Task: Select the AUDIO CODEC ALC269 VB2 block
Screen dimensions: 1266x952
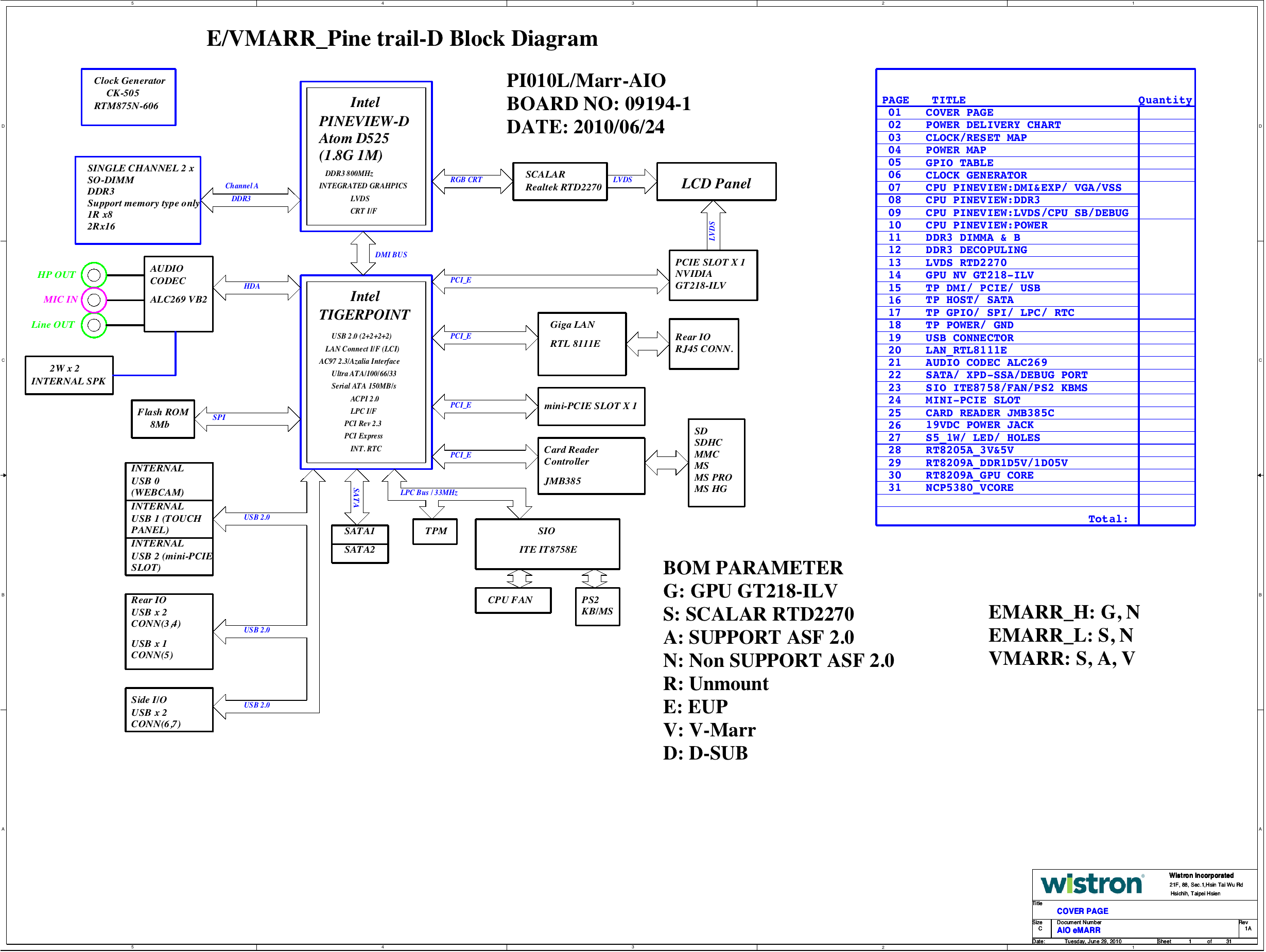Action: 179,294
